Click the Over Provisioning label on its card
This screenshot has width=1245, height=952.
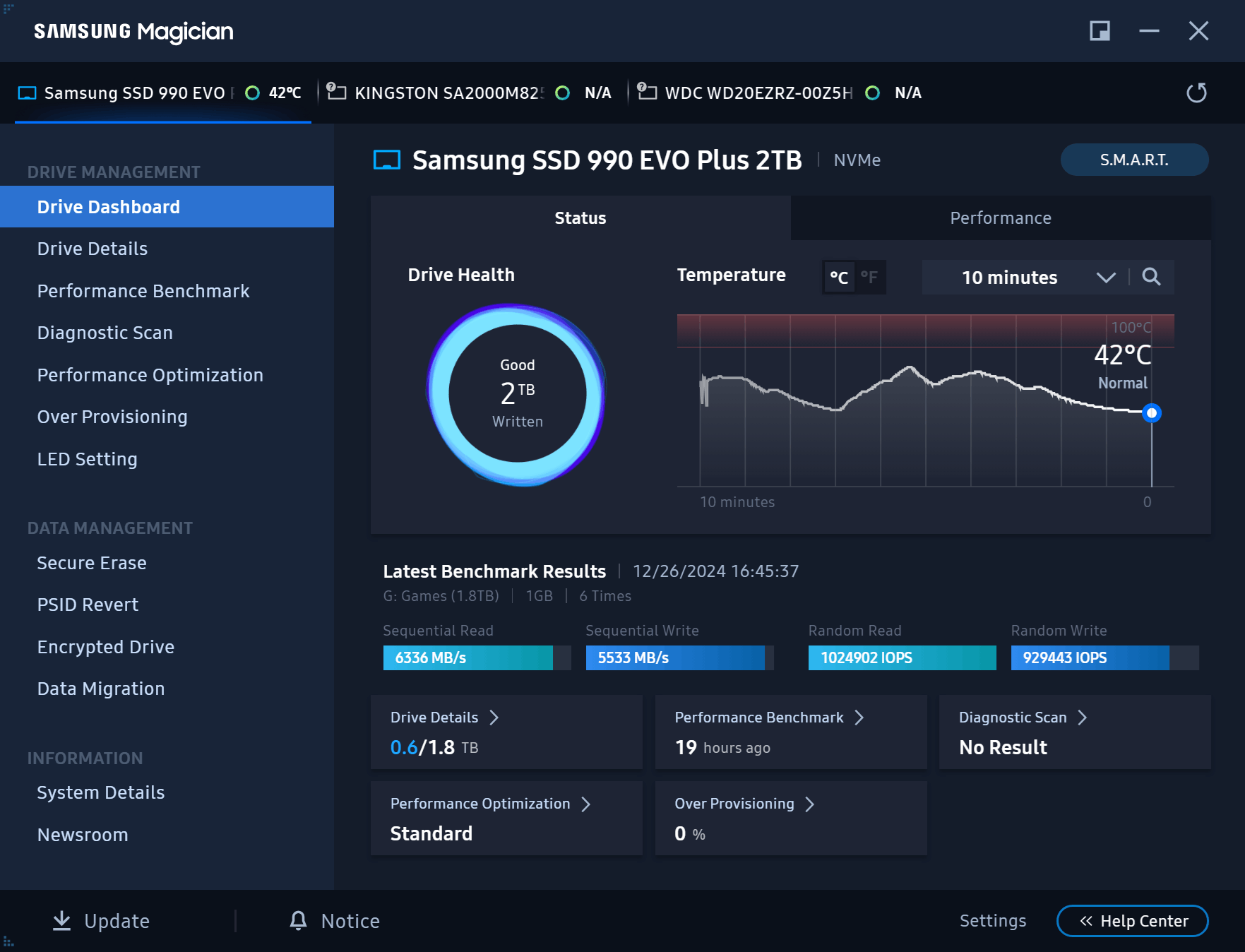click(x=734, y=804)
